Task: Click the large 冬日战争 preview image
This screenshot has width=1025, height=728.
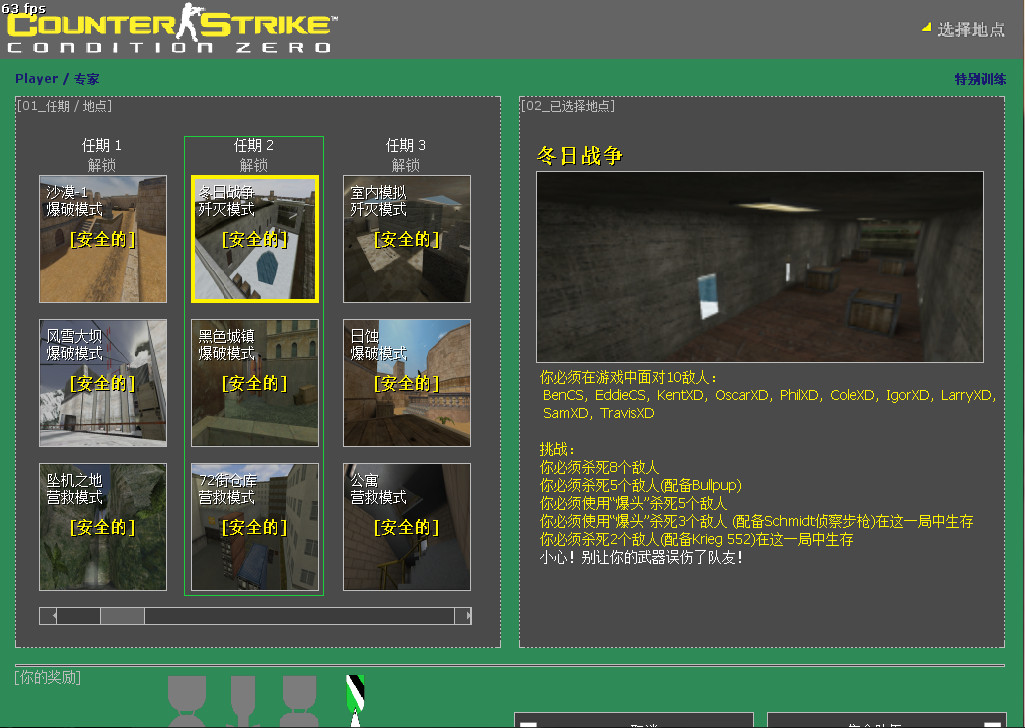Action: (760, 267)
